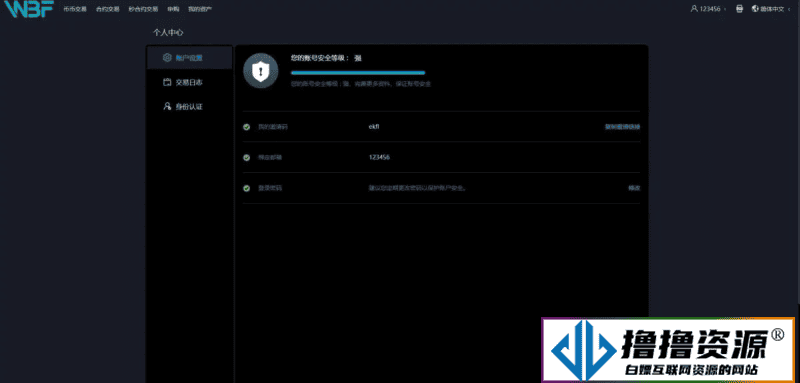Click the security level progress bar
The height and width of the screenshot is (383, 800).
[x=358, y=73]
